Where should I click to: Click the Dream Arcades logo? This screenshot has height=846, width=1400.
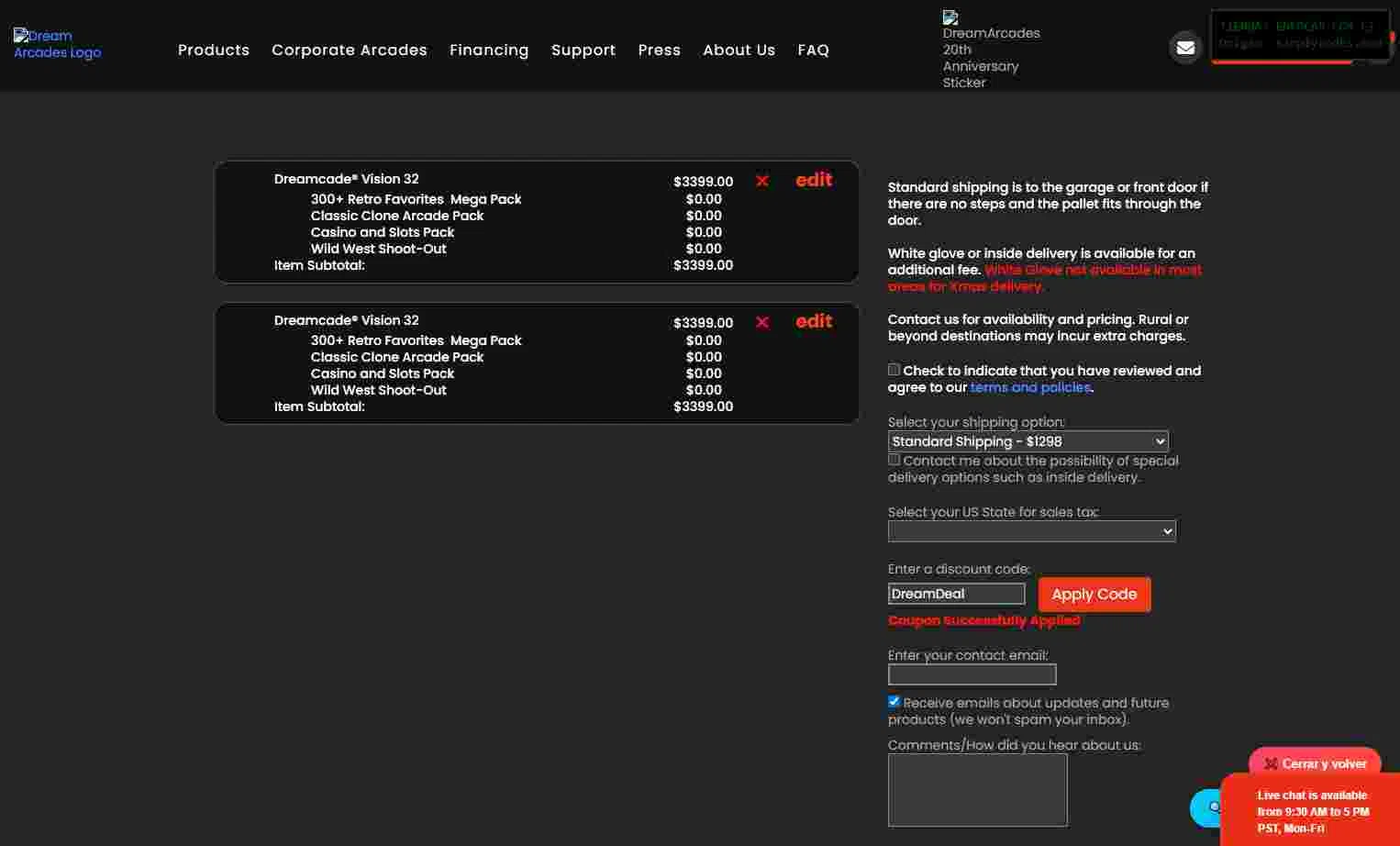point(57,43)
